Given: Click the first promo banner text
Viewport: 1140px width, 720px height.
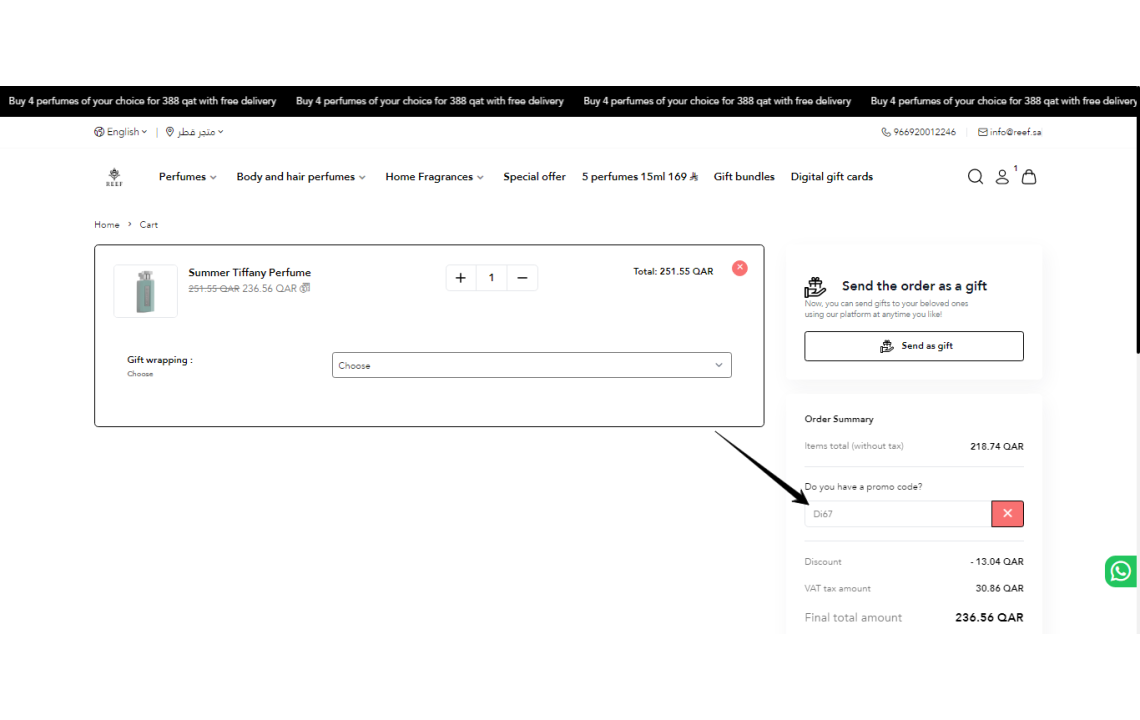Looking at the screenshot, I should tap(142, 101).
